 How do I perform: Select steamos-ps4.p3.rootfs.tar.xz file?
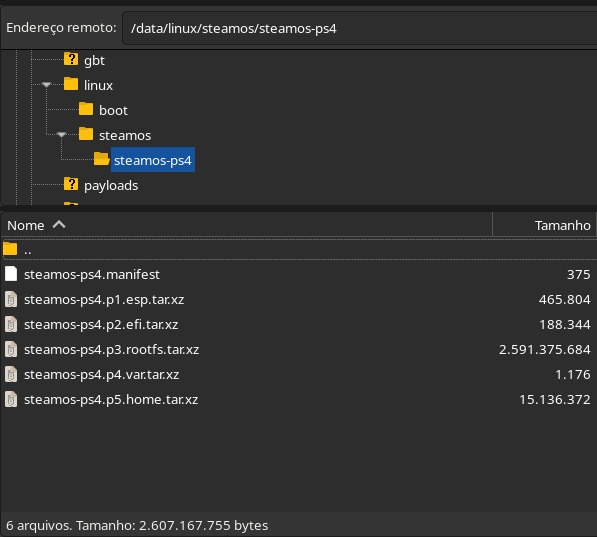(x=112, y=350)
